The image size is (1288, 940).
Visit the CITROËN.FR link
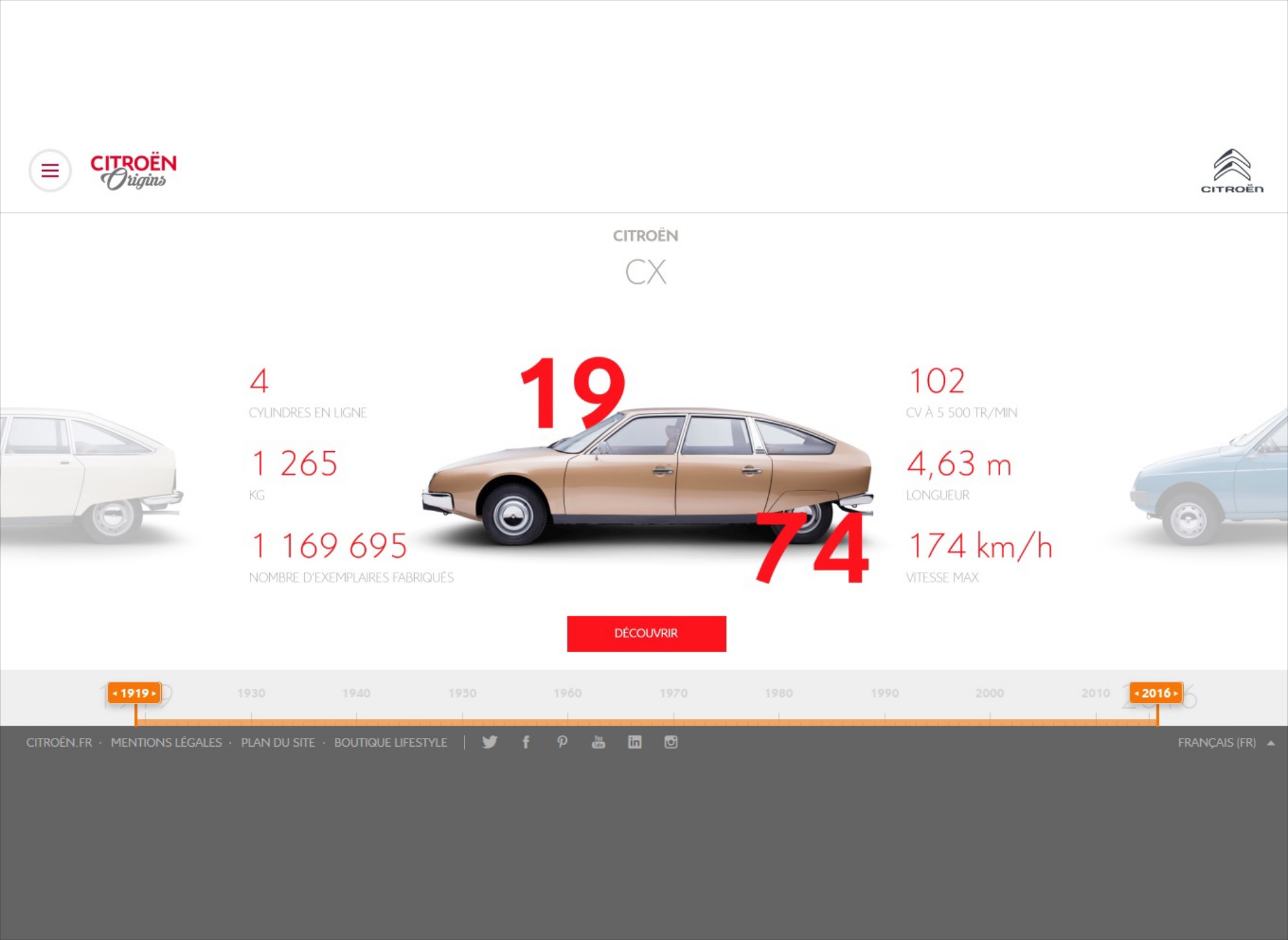[x=59, y=742]
